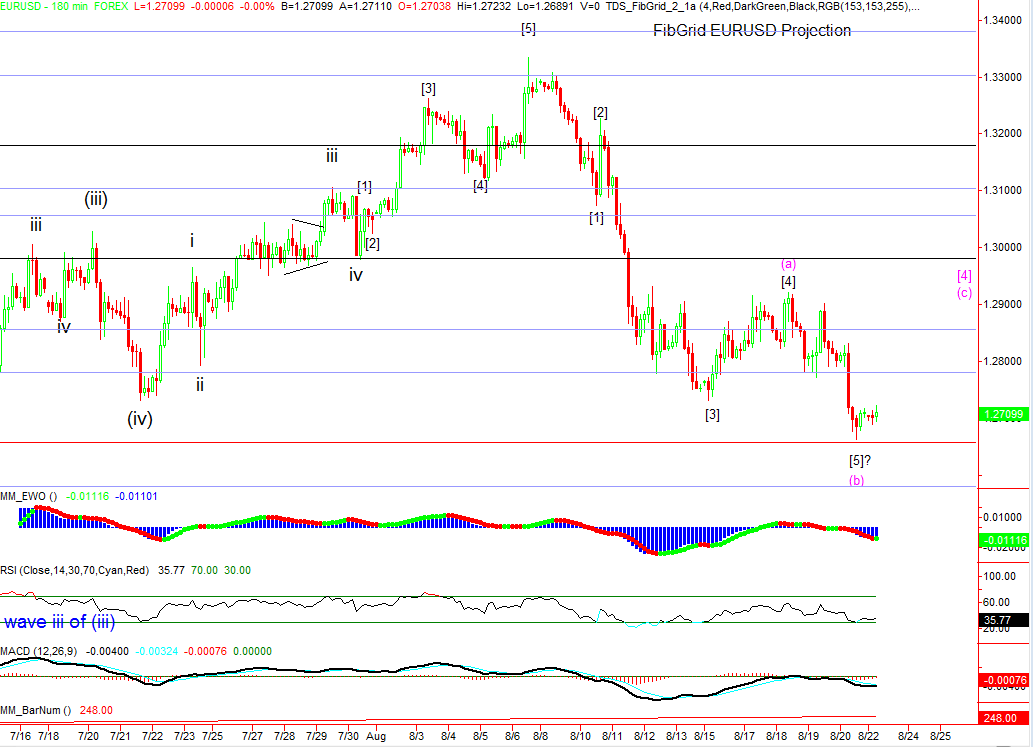This screenshot has width=1033, height=747.
Task: Select the Aug date on time axis
Action: pyautogui.click(x=376, y=735)
